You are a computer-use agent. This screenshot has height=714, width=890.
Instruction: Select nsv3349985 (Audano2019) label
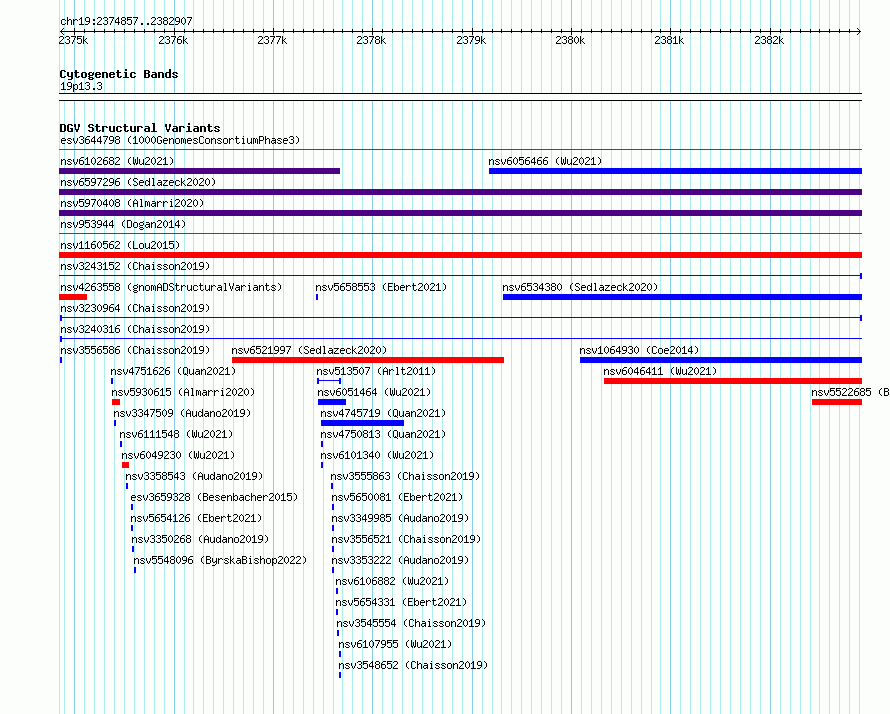(x=400, y=518)
